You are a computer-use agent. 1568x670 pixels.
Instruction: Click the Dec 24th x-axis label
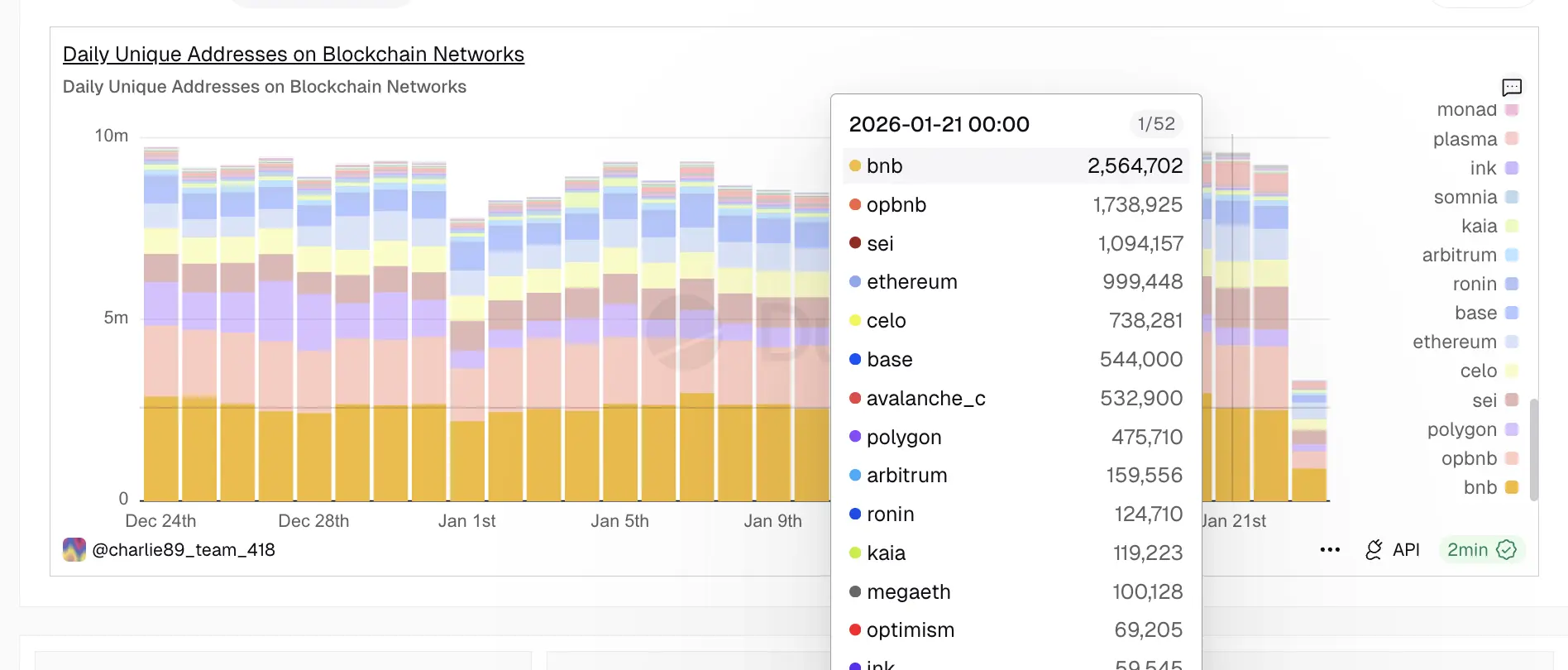click(x=160, y=521)
